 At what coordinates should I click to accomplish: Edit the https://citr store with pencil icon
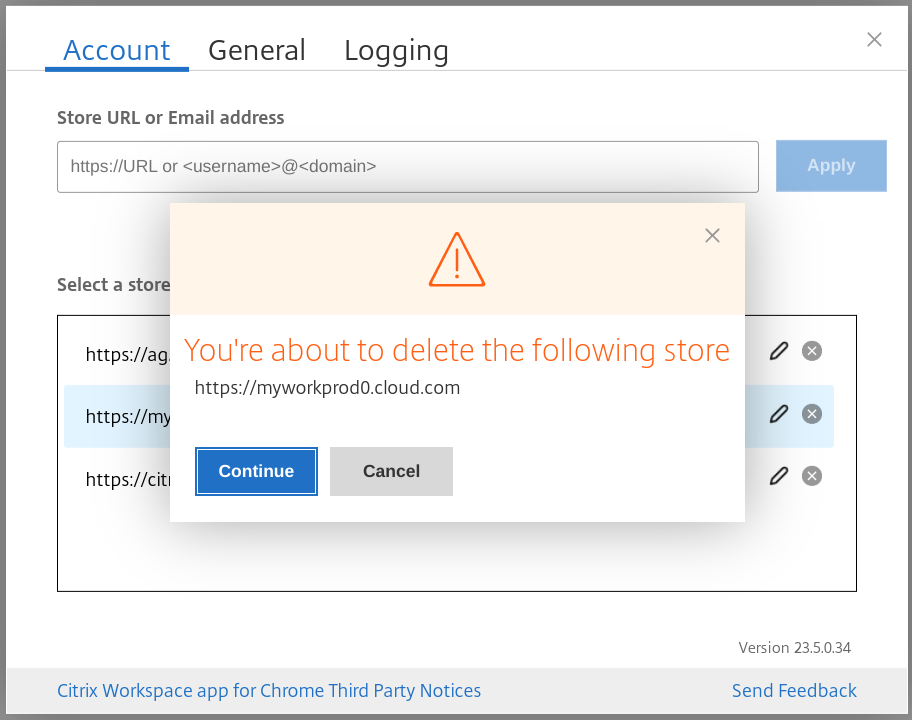point(778,476)
